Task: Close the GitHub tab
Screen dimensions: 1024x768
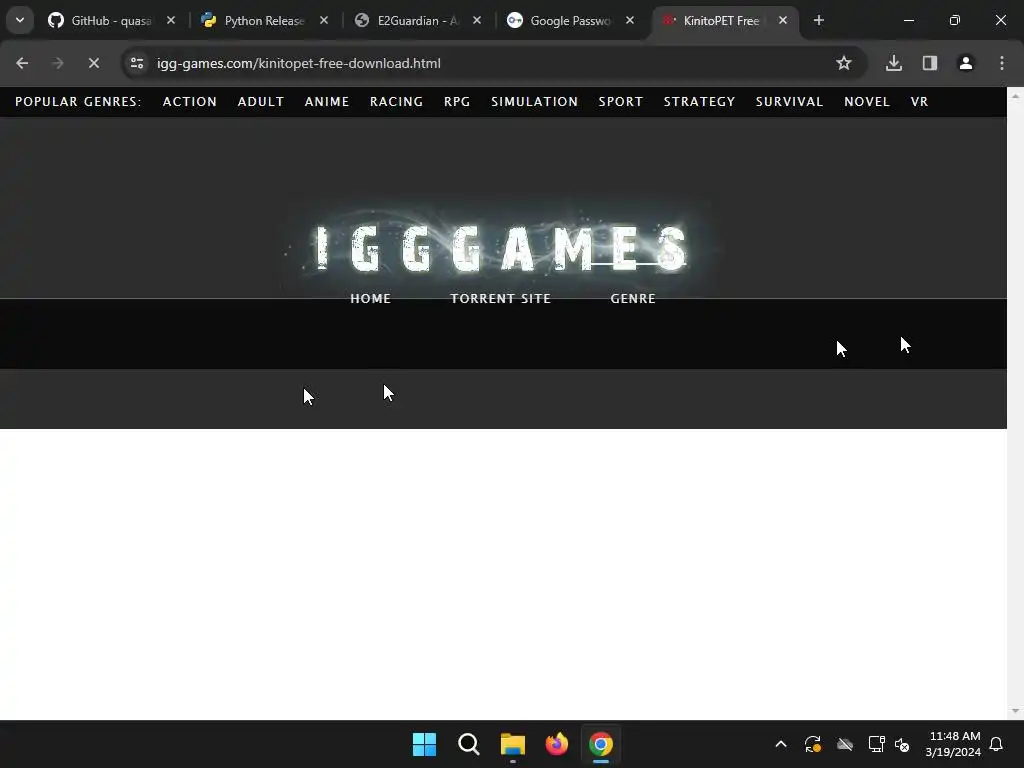Action: click(x=171, y=20)
